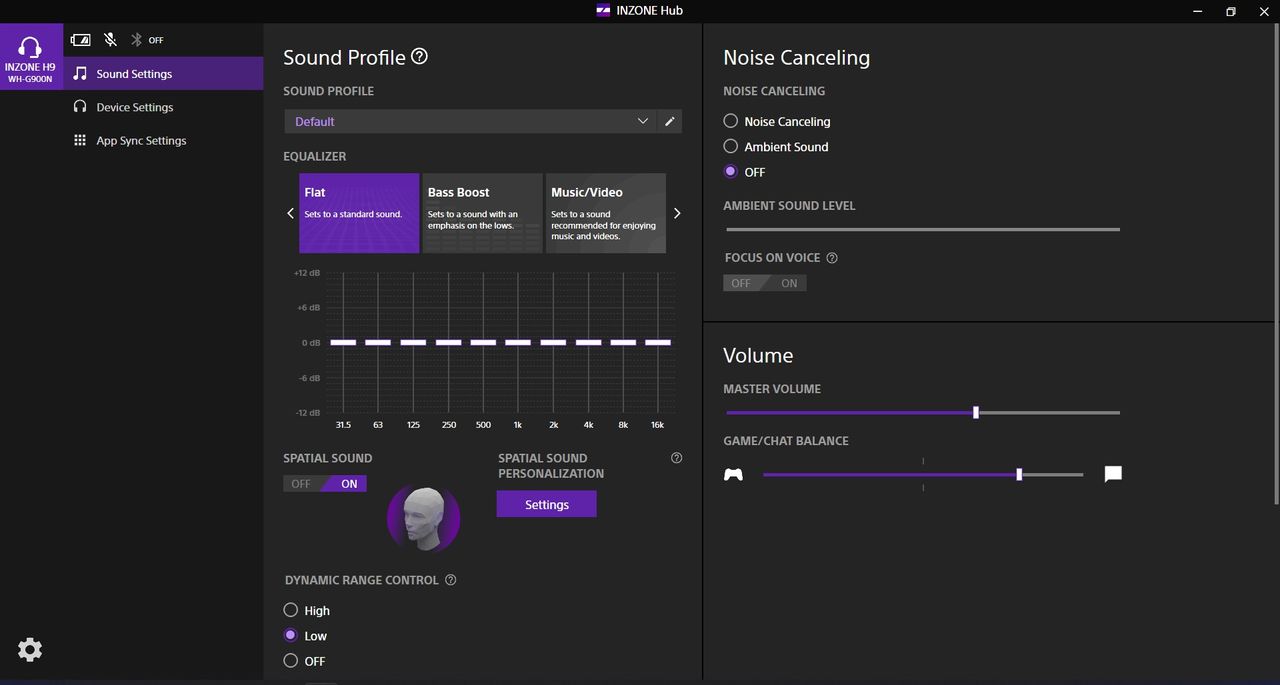Expand the Default sound profile dropdown
The height and width of the screenshot is (685, 1280).
pyautogui.click(x=470, y=121)
